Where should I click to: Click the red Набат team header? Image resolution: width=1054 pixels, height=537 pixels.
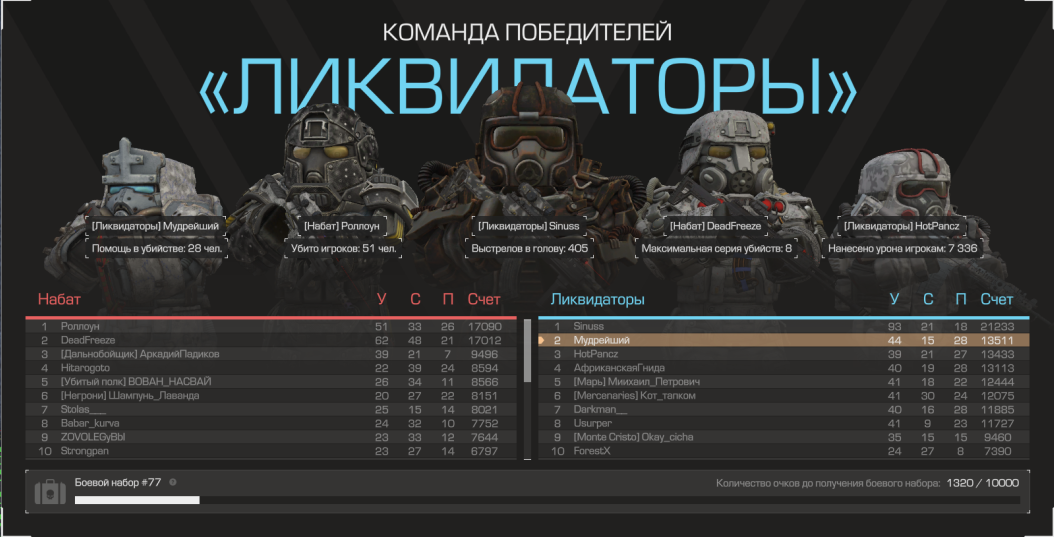pyautogui.click(x=59, y=299)
